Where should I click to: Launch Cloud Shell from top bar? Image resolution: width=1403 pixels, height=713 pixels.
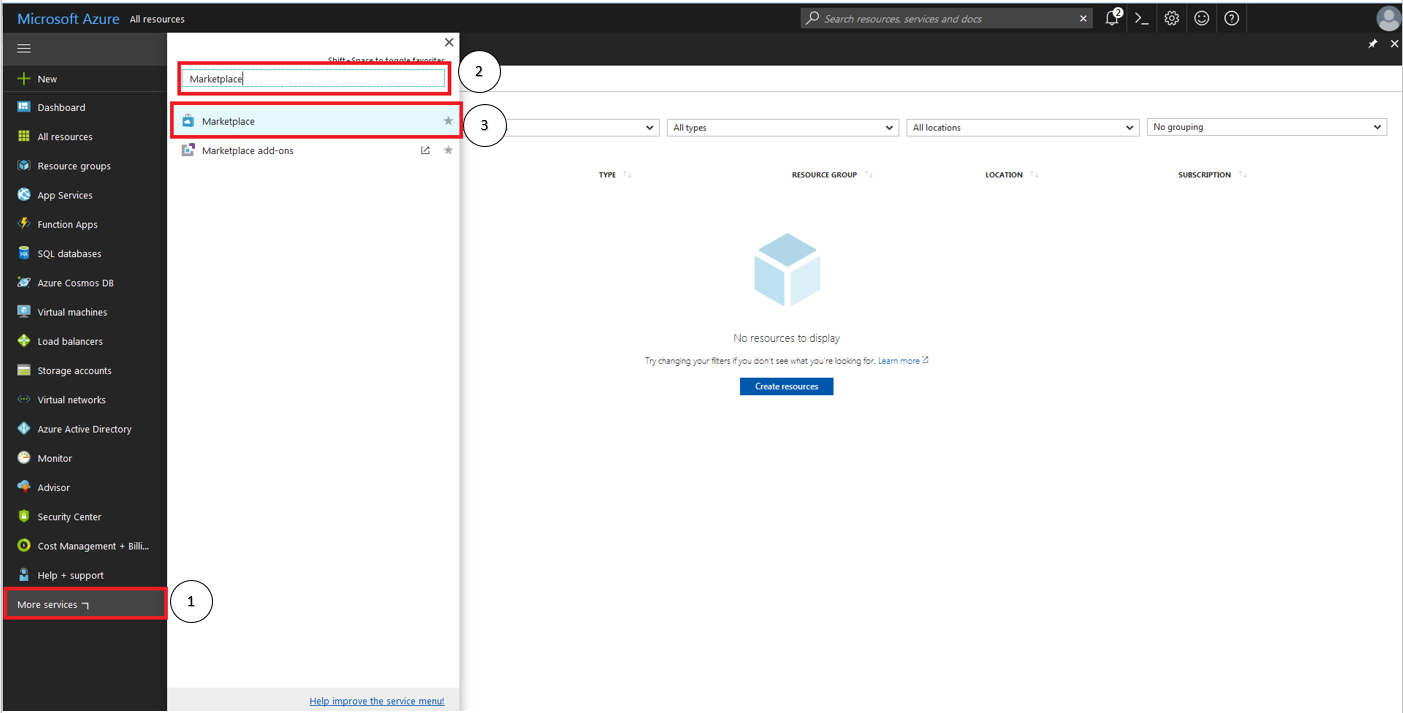(x=1141, y=18)
